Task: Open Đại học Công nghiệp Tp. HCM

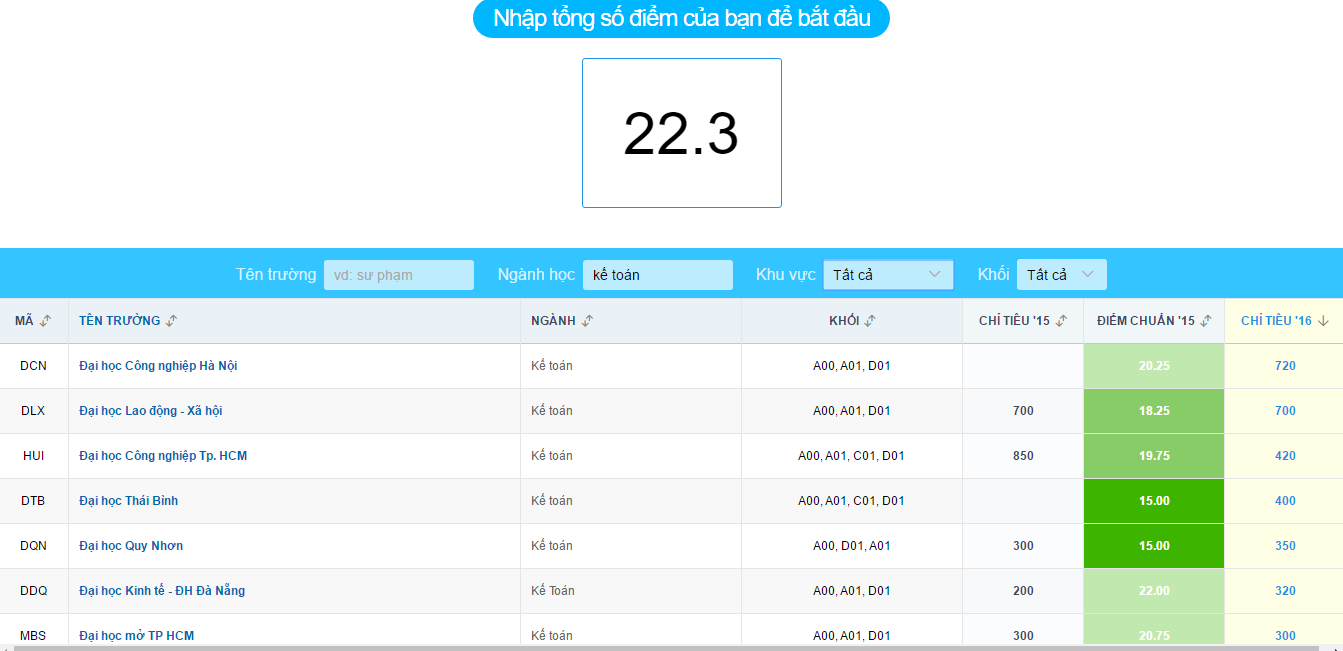Action: click(163, 456)
